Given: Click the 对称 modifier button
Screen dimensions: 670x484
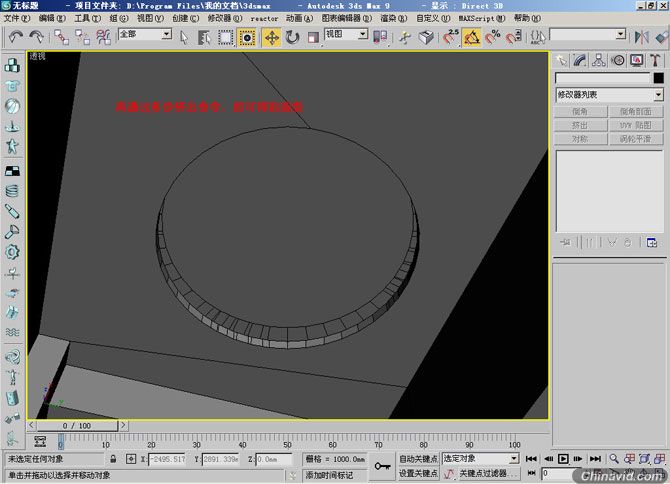Looking at the screenshot, I should (x=580, y=139).
